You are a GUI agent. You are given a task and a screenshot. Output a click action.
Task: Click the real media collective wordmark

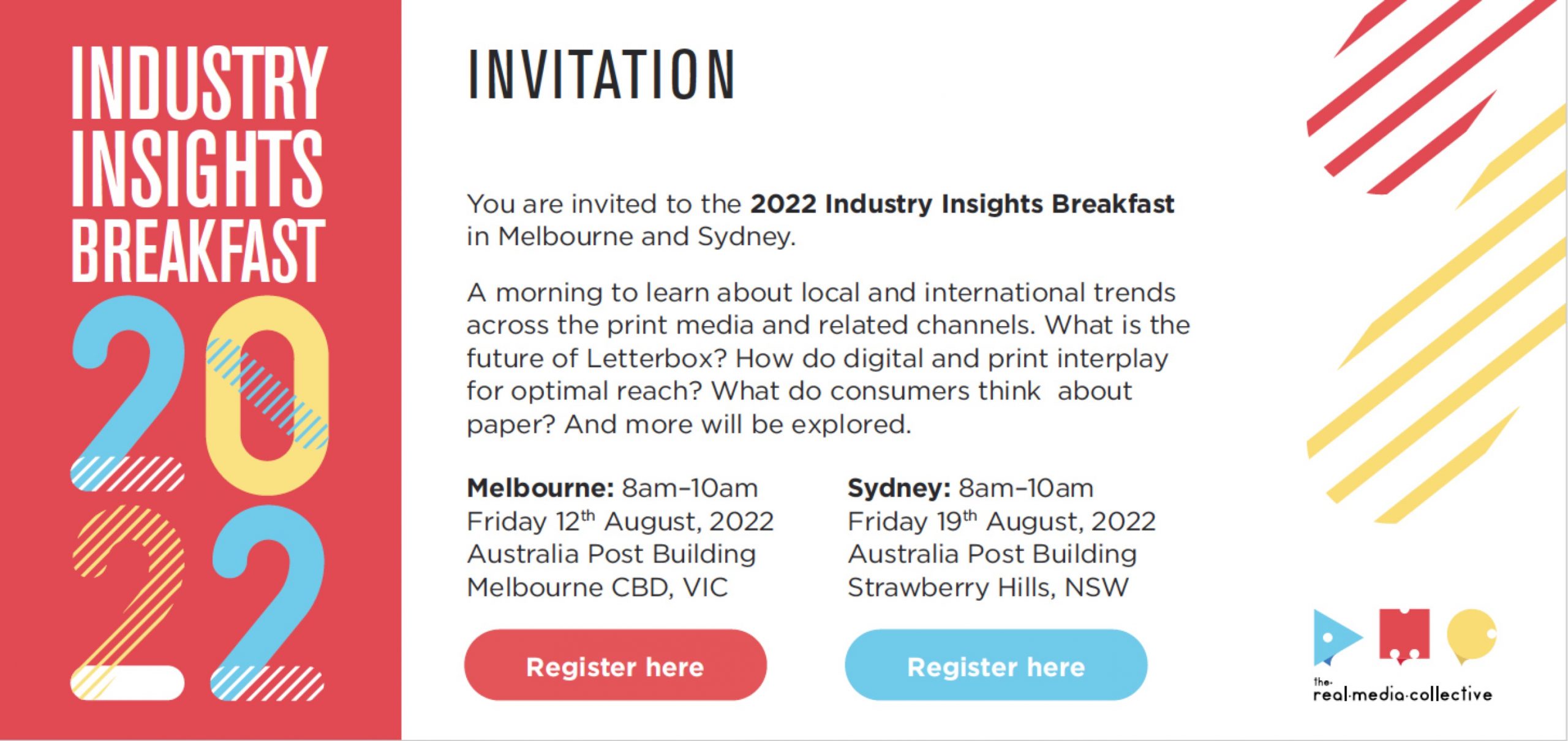click(x=1403, y=690)
